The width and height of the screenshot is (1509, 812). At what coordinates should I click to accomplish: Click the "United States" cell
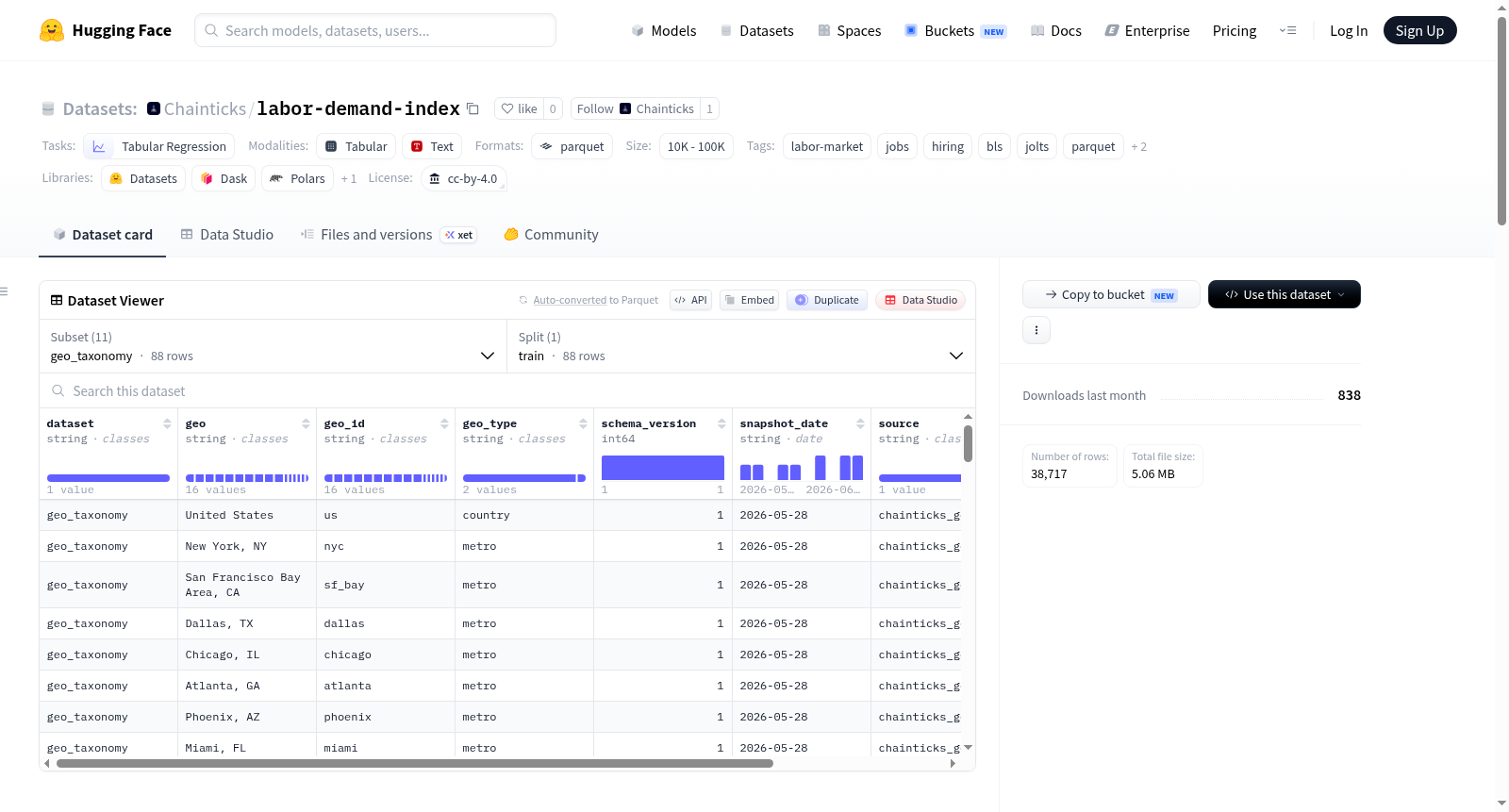[x=247, y=515]
